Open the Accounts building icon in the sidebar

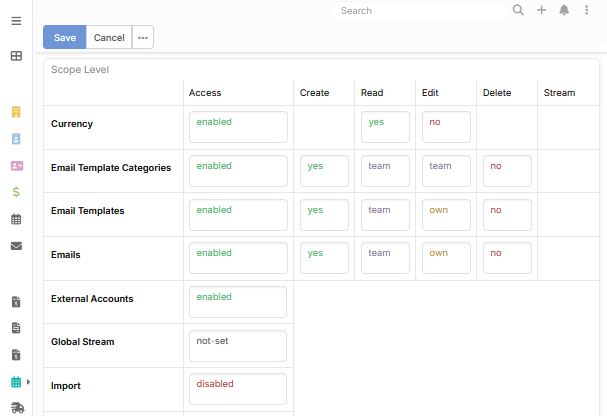pyautogui.click(x=16, y=111)
